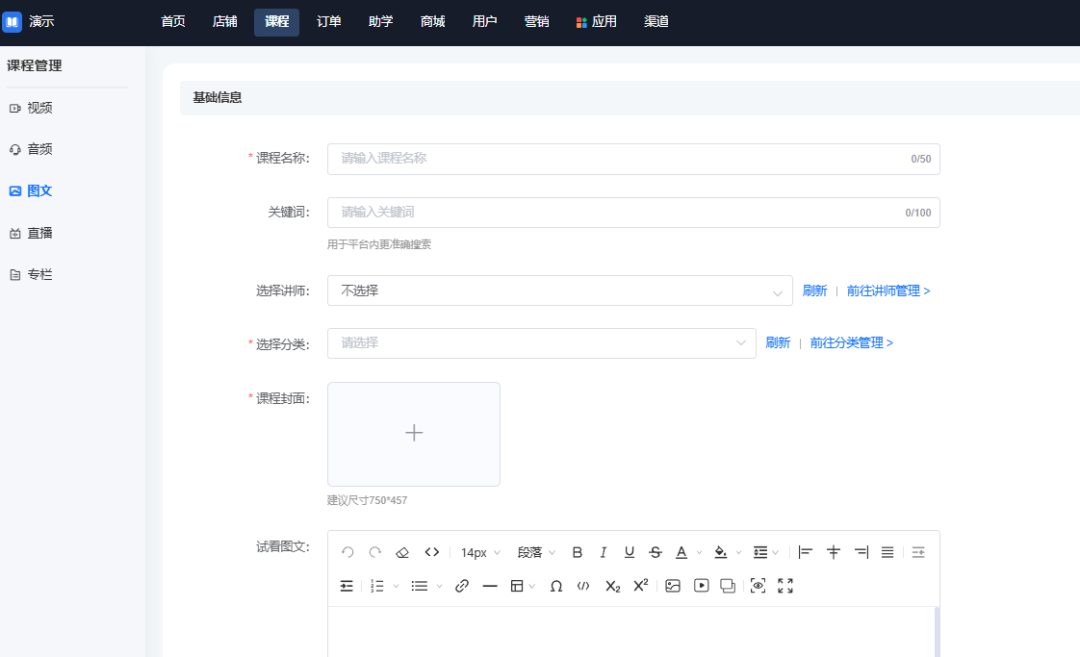Toggle source code view in editor
The height and width of the screenshot is (657, 1080).
(432, 552)
